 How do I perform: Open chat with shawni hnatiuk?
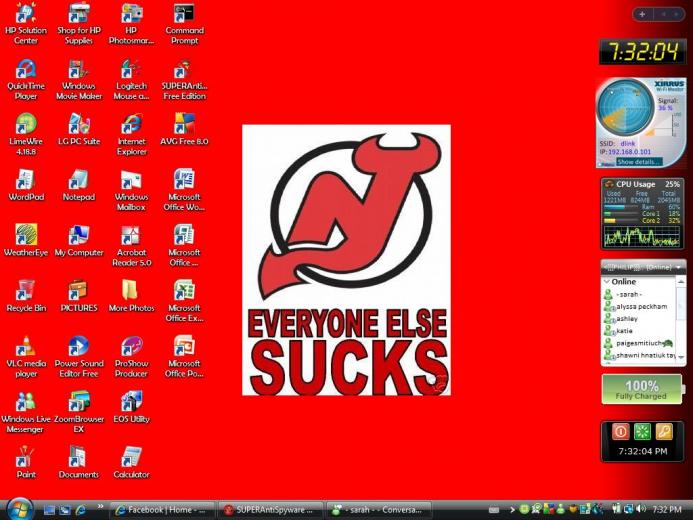click(x=640, y=355)
